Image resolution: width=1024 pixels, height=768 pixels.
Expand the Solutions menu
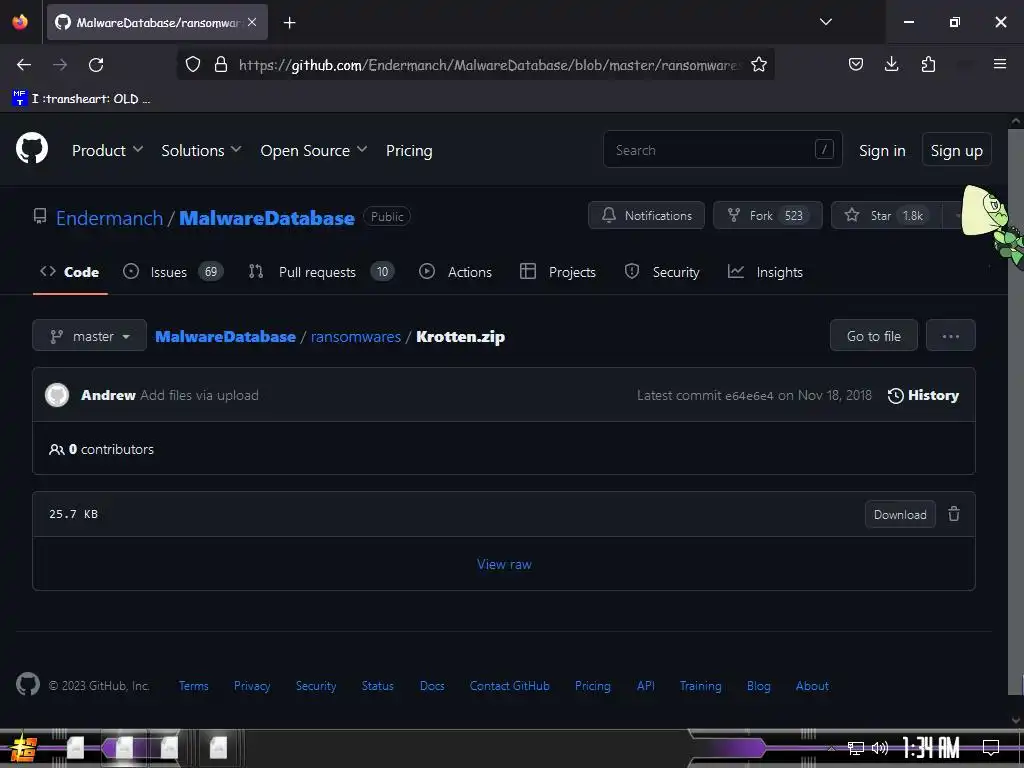click(x=201, y=150)
